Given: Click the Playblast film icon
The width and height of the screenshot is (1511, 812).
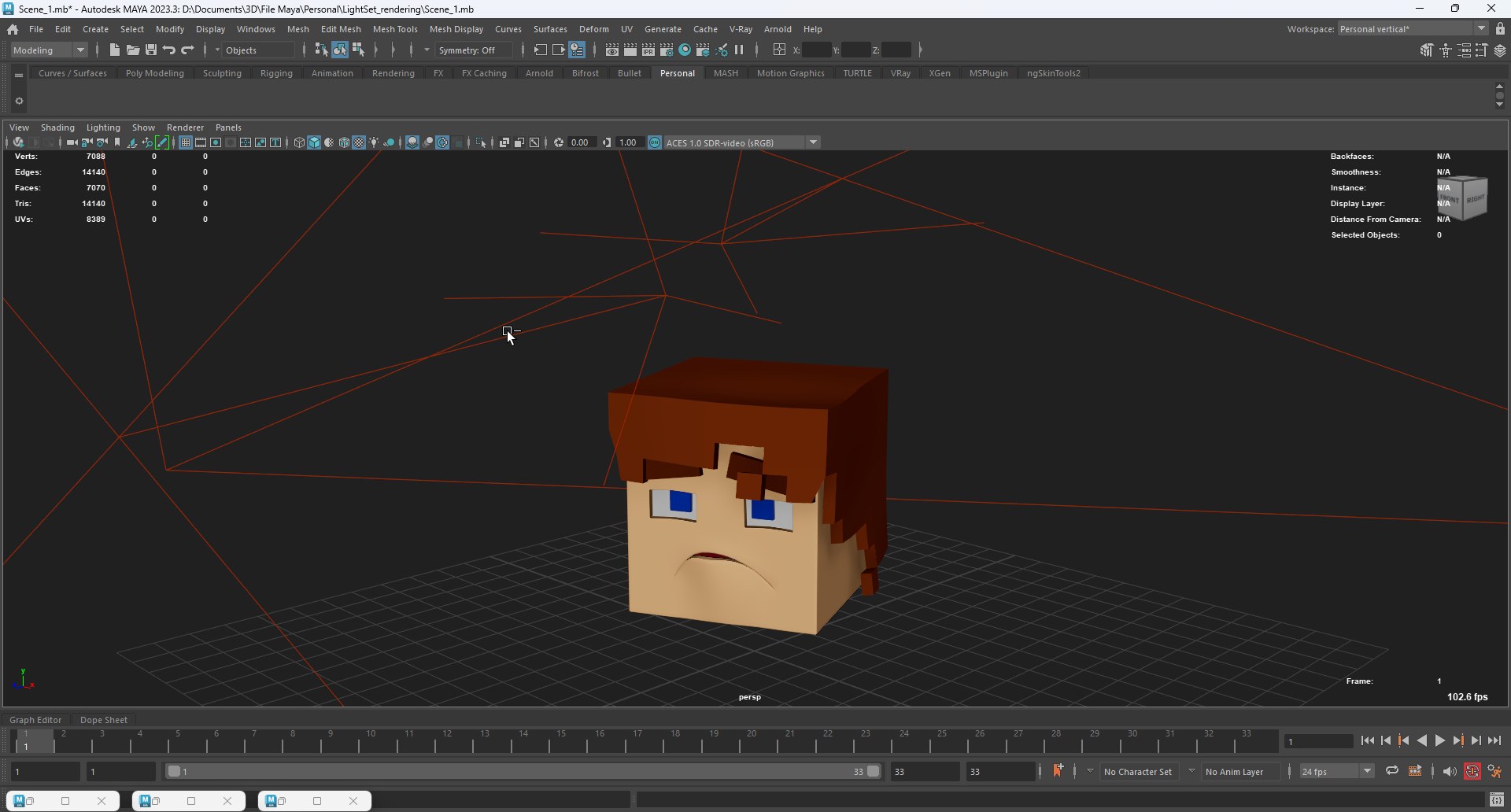Looking at the screenshot, I should pos(1415,771).
